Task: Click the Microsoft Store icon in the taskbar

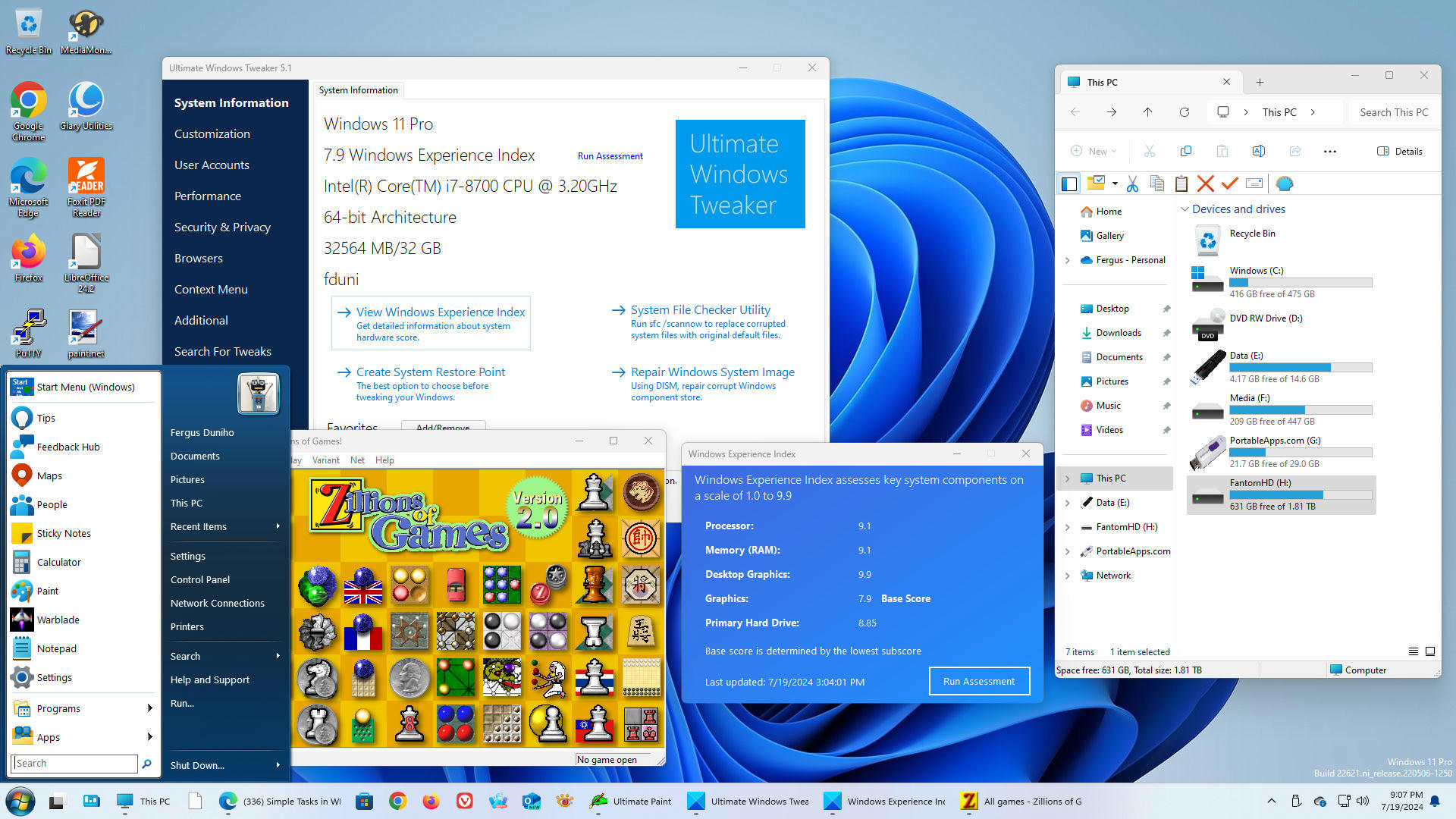Action: [x=364, y=801]
